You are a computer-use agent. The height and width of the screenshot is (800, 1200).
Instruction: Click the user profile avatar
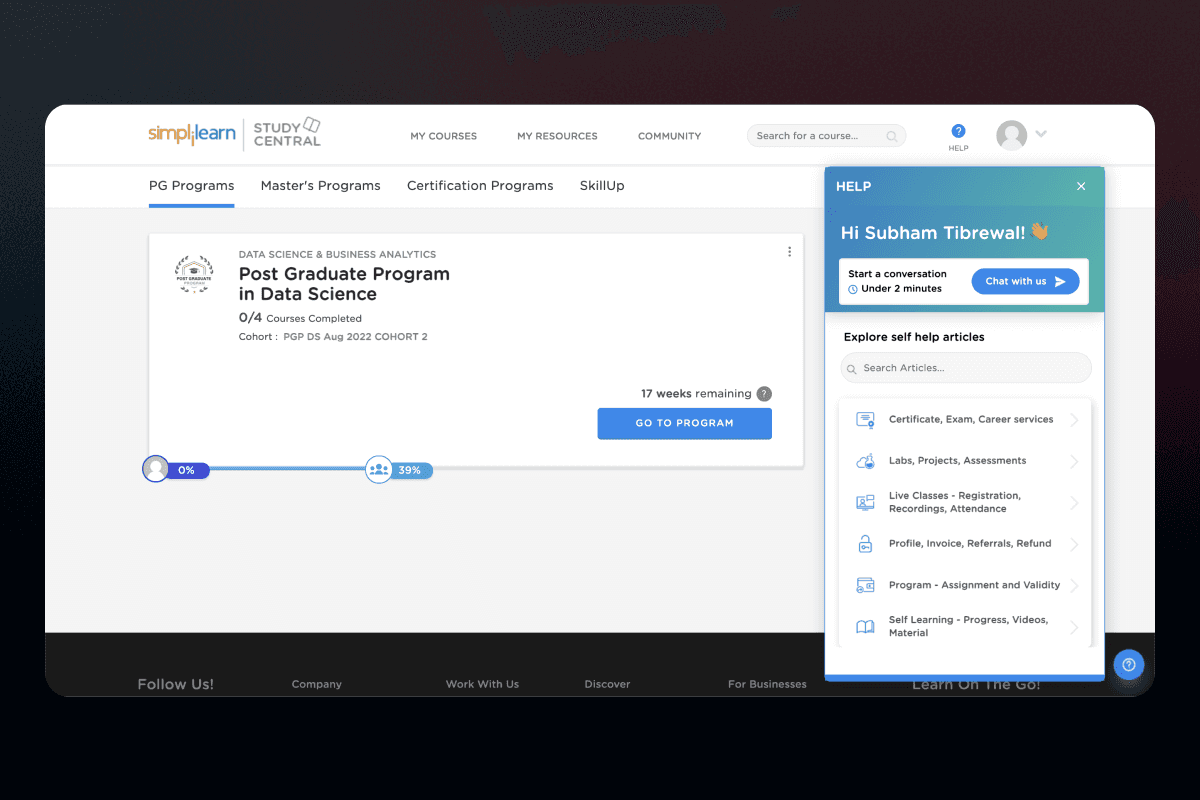[x=1012, y=135]
